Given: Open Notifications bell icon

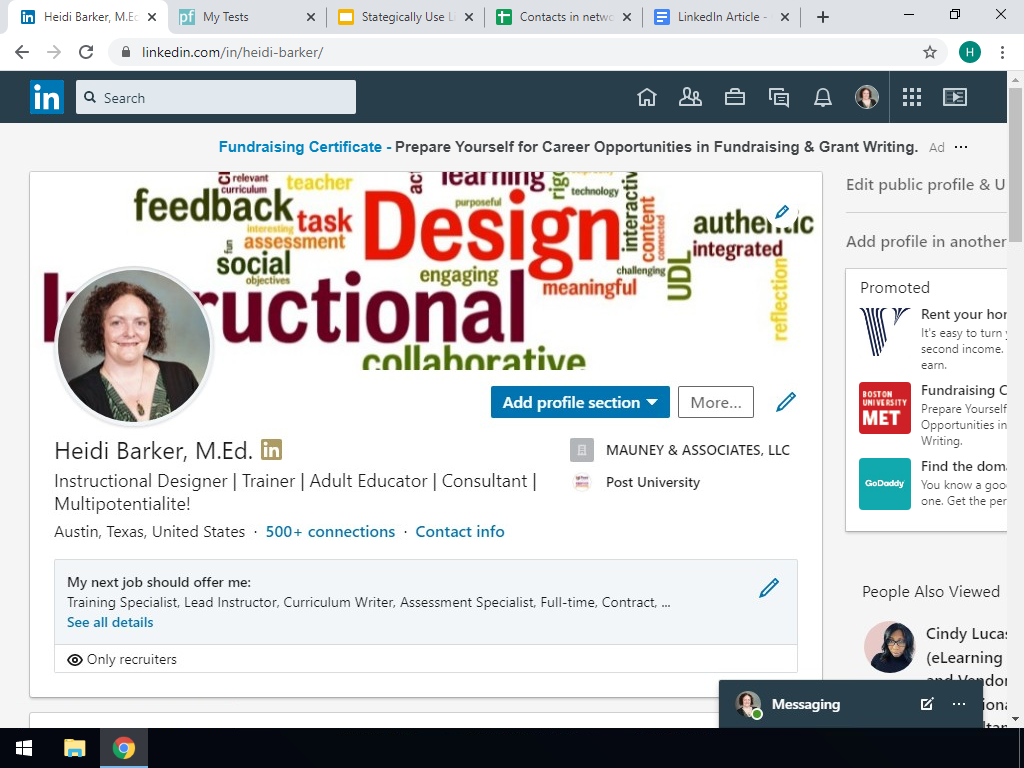Looking at the screenshot, I should (x=823, y=97).
